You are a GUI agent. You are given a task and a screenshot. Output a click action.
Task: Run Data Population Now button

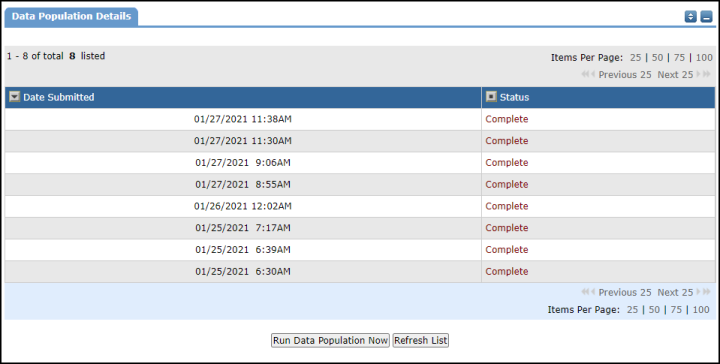coord(330,340)
